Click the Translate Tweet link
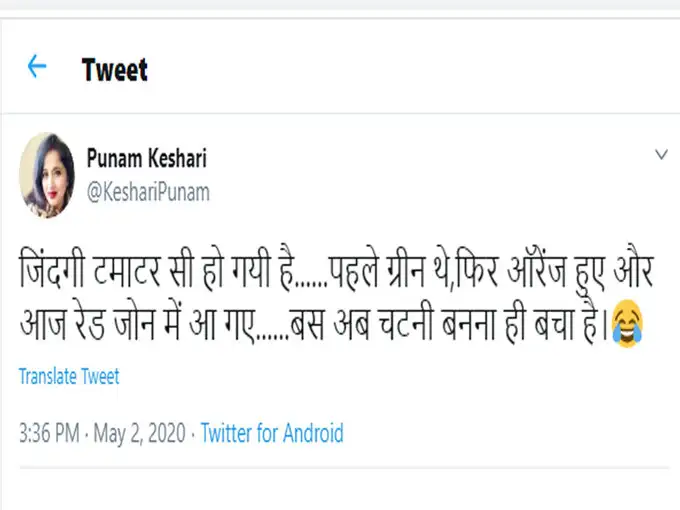 (x=69, y=377)
